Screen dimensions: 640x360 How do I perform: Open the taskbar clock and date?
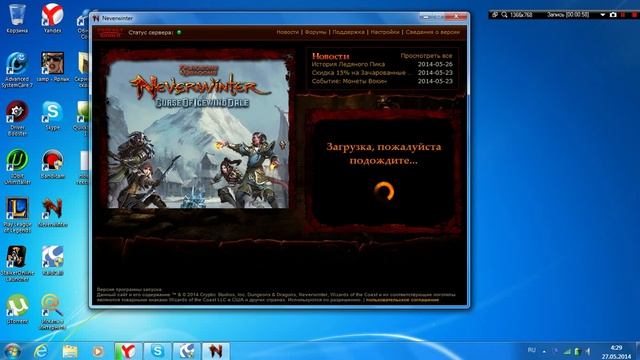[x=616, y=352]
